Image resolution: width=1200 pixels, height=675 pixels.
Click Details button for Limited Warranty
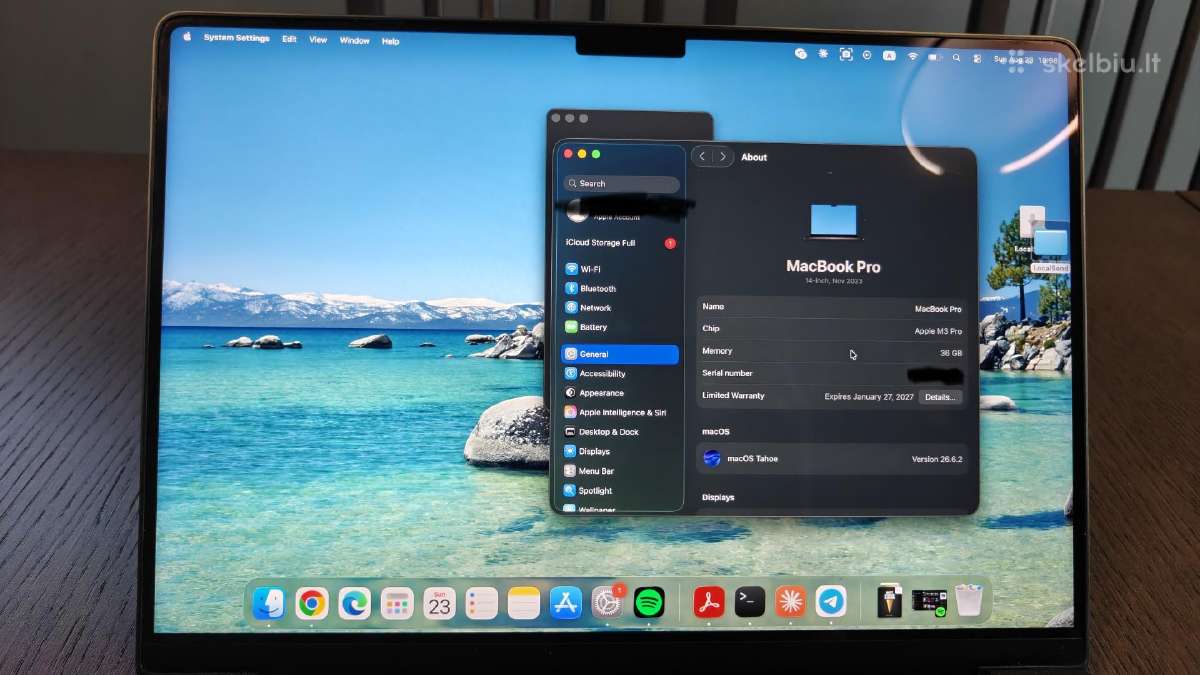(941, 397)
